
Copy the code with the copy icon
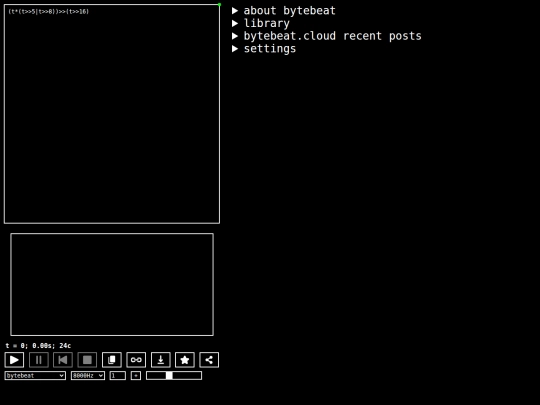coord(112,360)
